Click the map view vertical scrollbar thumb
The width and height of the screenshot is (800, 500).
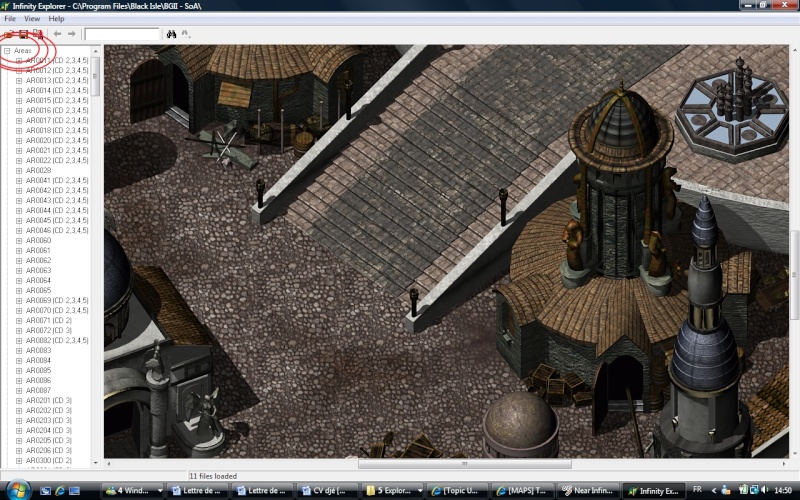794,275
